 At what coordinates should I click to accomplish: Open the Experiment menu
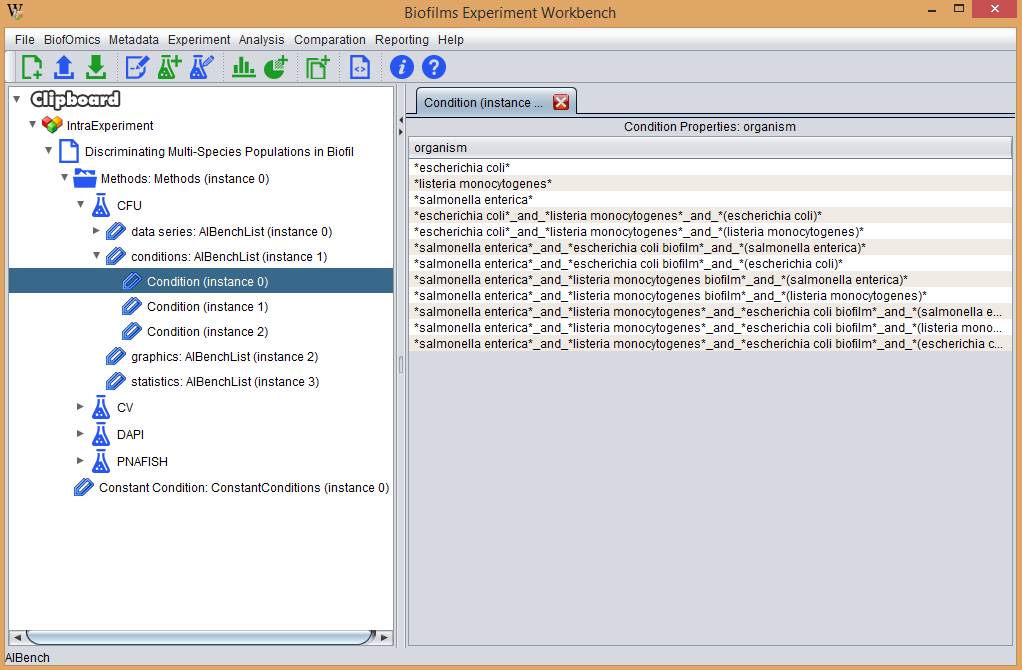click(x=199, y=40)
